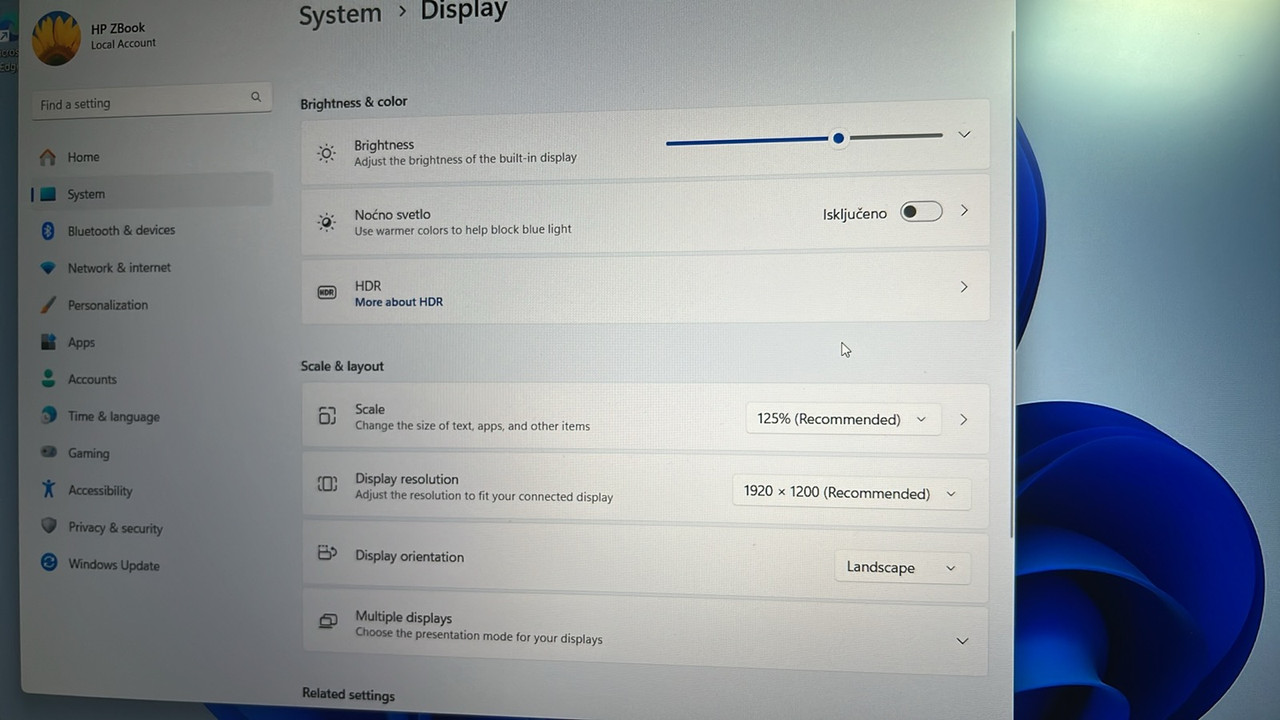1280x720 pixels.
Task: Click the Scale icon
Action: 327,416
